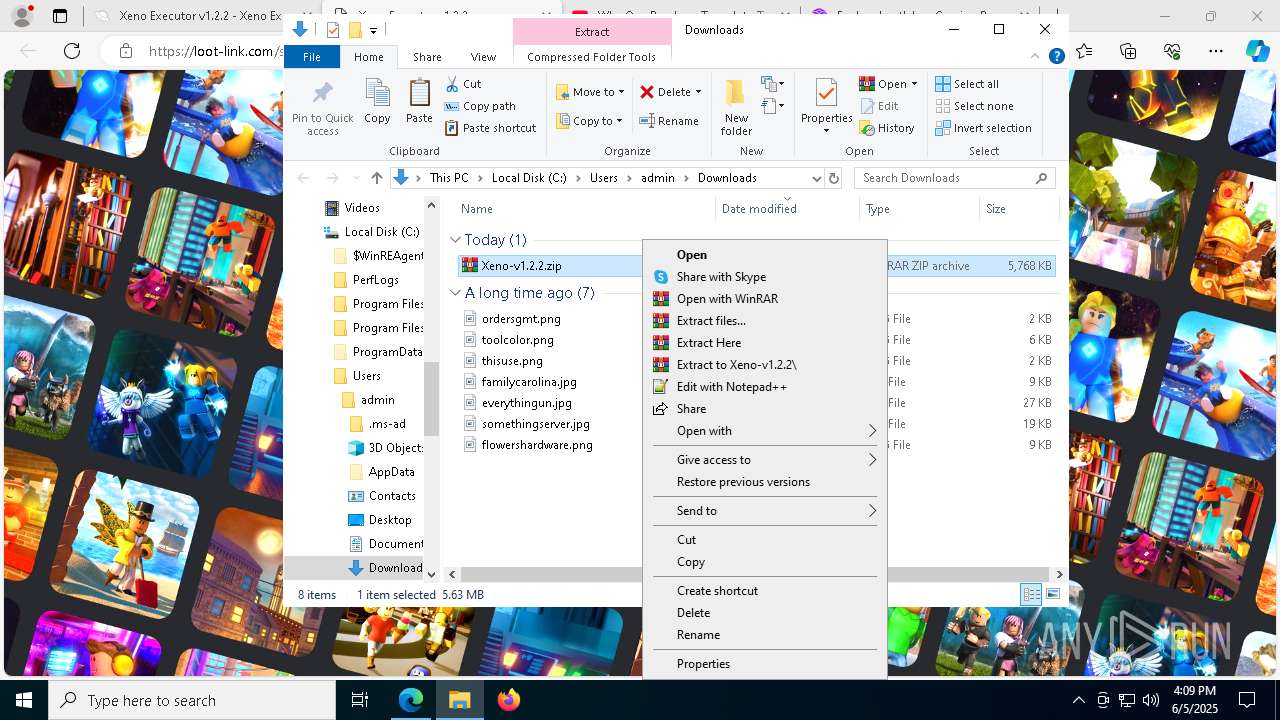This screenshot has height=720, width=1280.
Task: Open File Explorer from the taskbar
Action: coord(459,700)
